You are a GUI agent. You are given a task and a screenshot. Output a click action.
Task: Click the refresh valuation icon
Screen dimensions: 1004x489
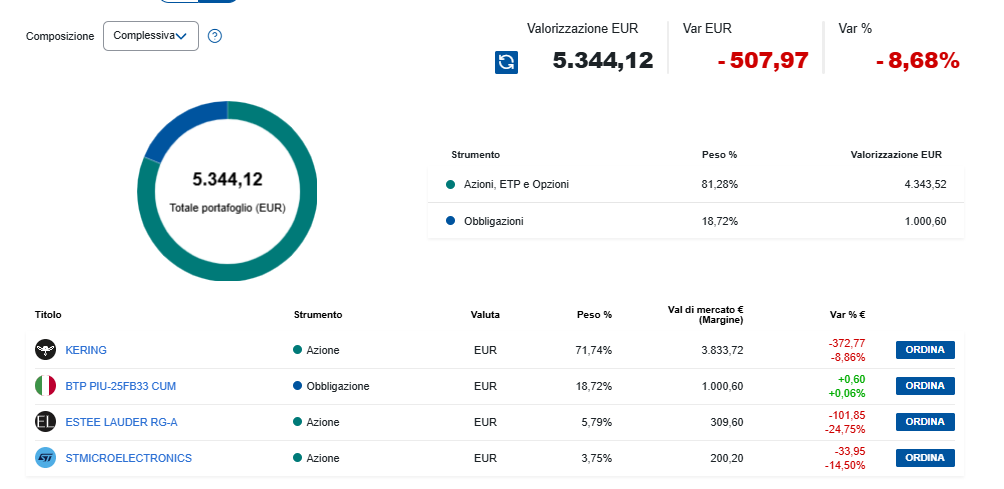point(506,62)
